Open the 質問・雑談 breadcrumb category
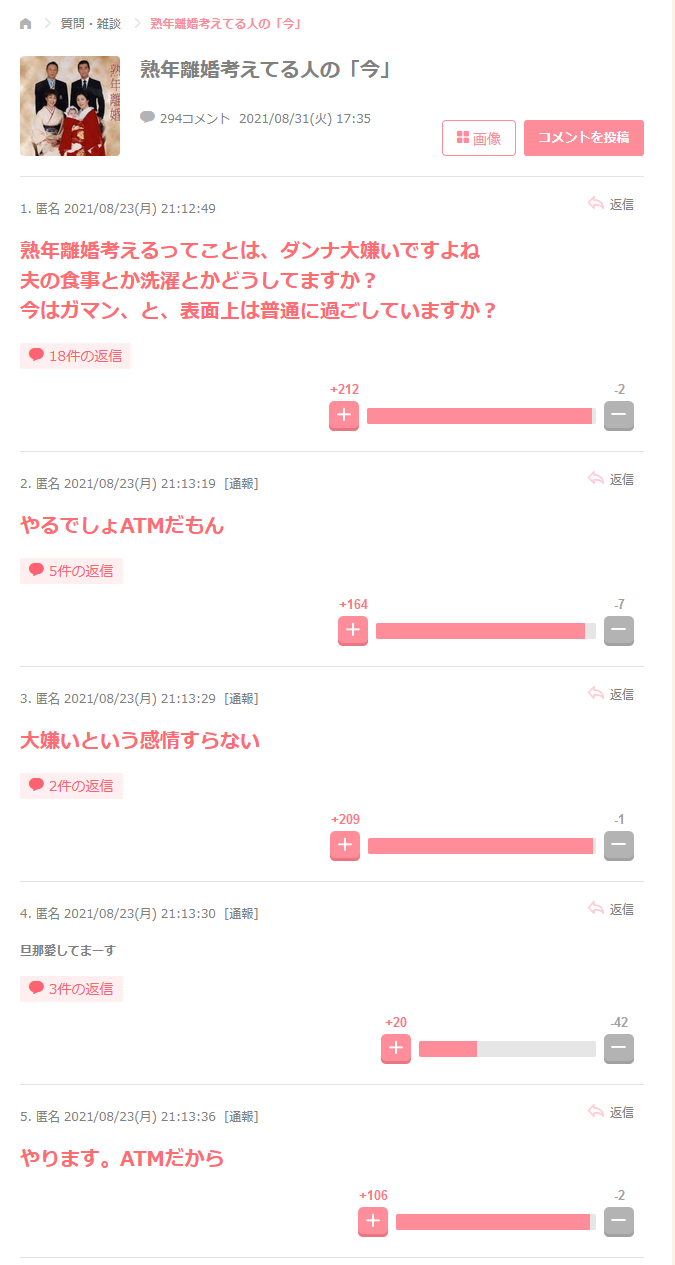Screen dimensions: 675x1265 (x=91, y=24)
